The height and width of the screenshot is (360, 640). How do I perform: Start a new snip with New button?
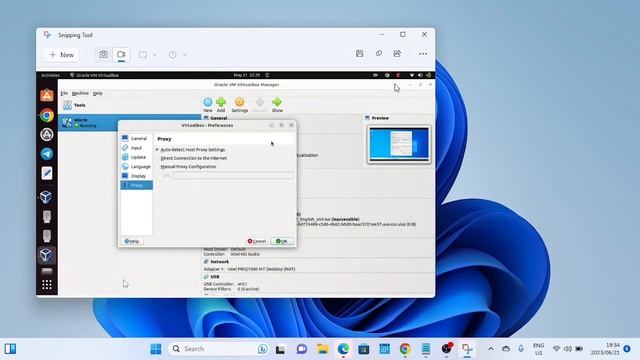pos(62,55)
